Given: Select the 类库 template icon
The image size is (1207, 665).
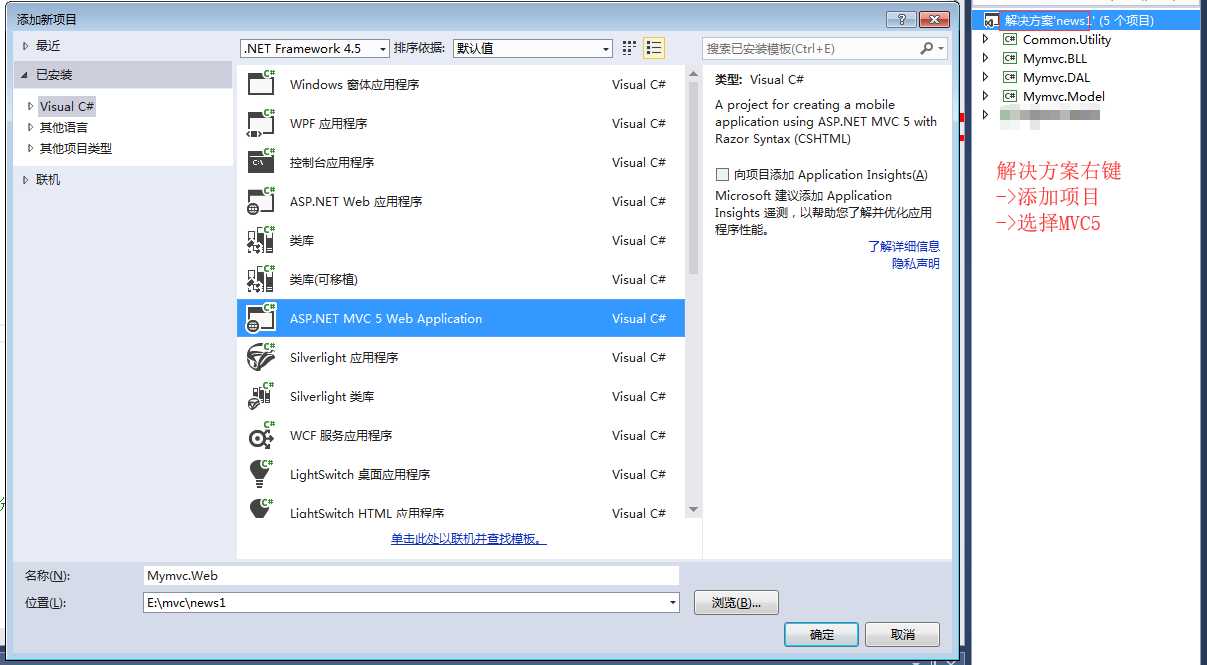Looking at the screenshot, I should (261, 240).
